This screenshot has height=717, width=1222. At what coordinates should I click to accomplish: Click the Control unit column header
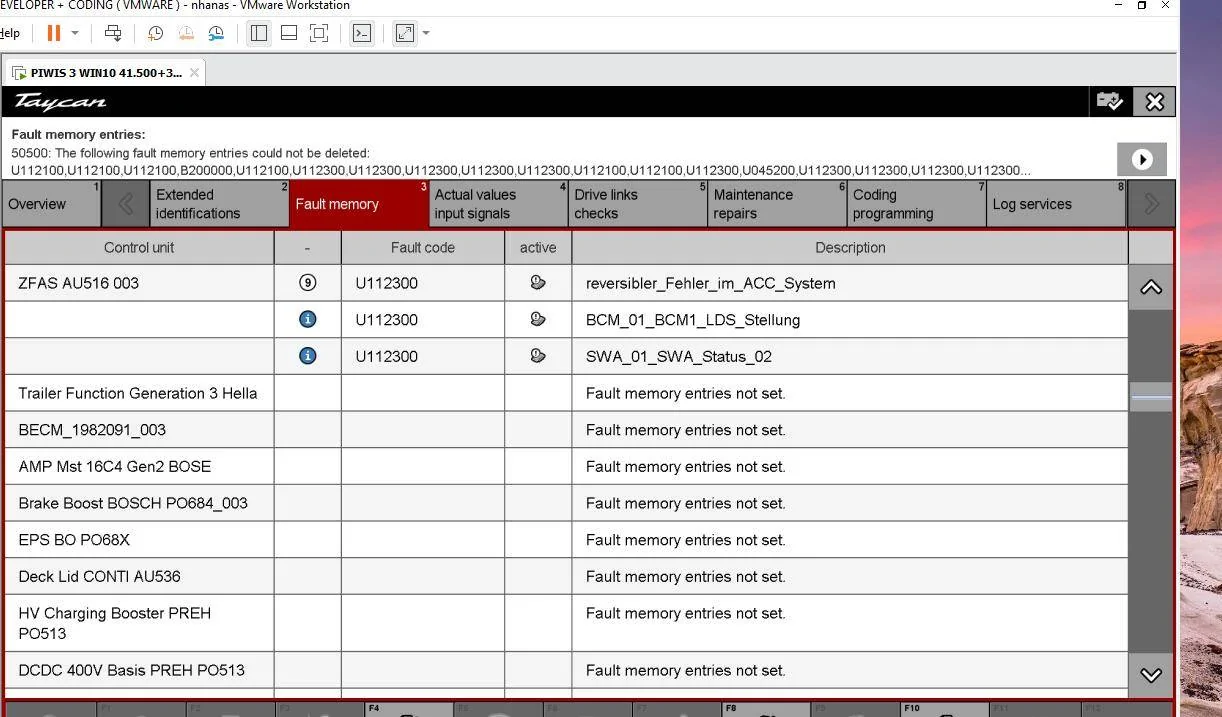[139, 248]
